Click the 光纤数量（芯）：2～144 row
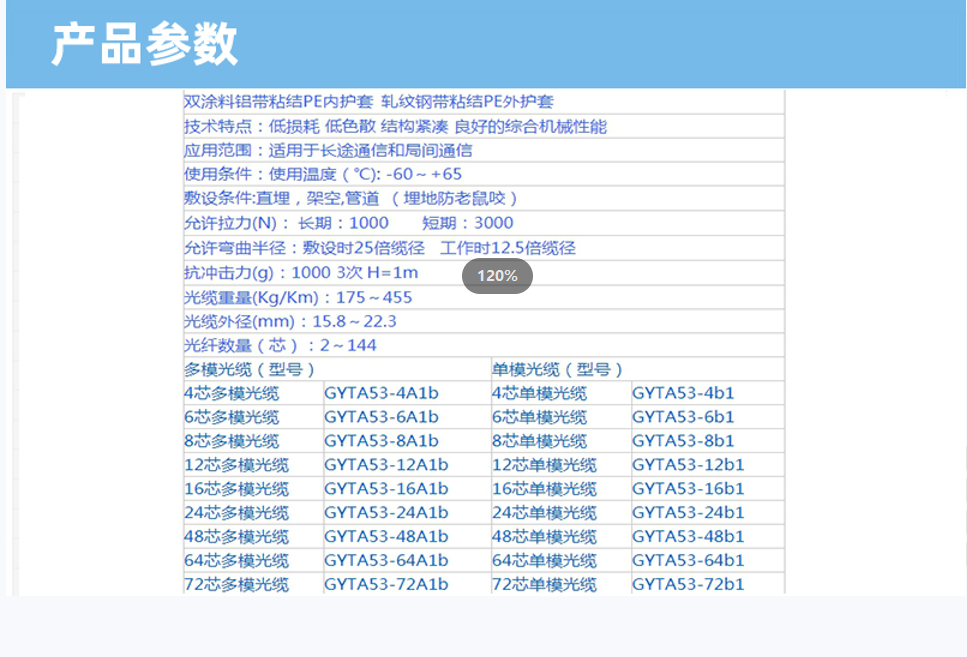 [x=280, y=345]
